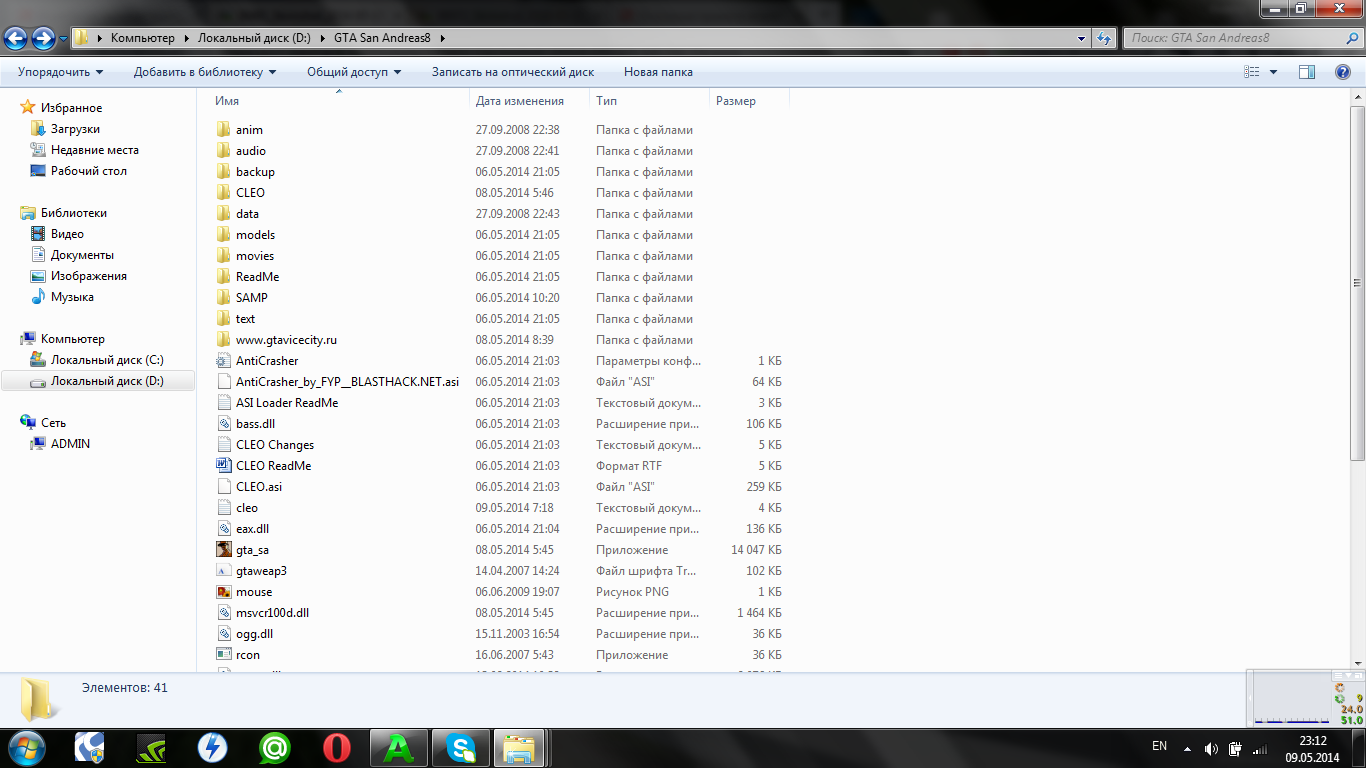Open the Windows Start menu

click(27, 748)
